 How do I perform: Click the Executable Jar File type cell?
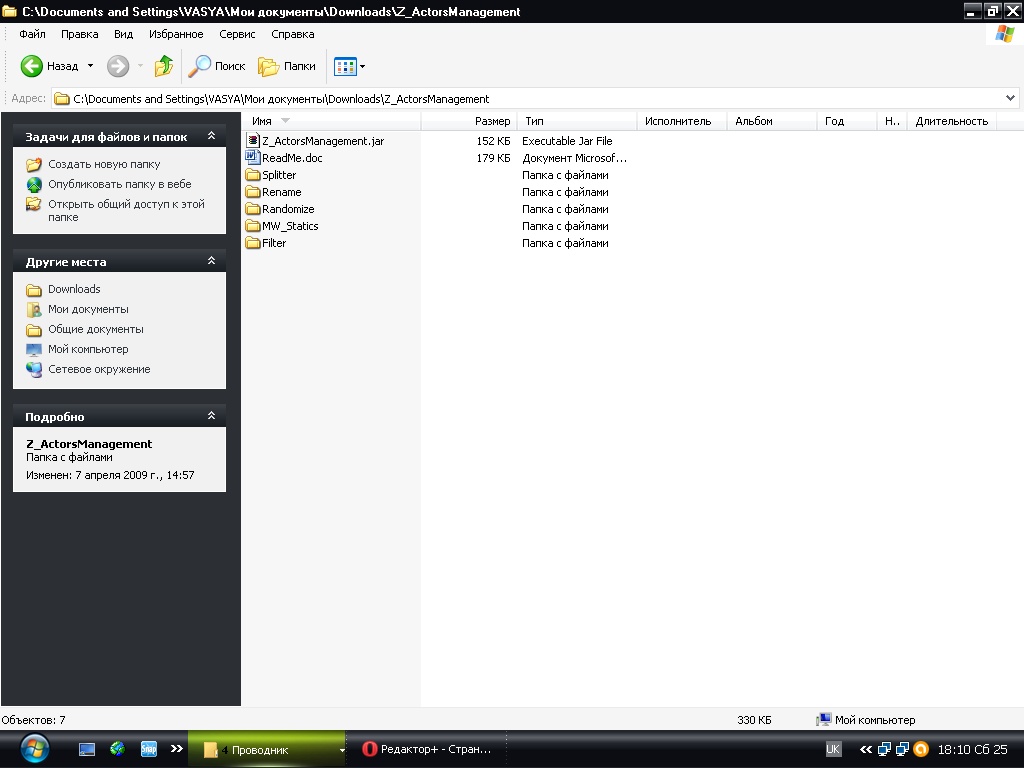tap(567, 140)
